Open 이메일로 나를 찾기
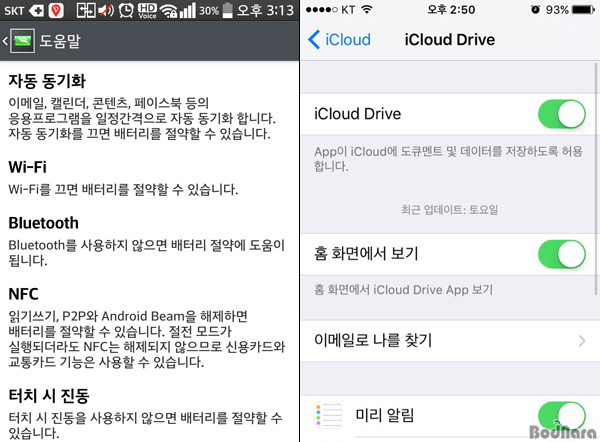Viewport: 600px width, 442px height. click(x=450, y=340)
